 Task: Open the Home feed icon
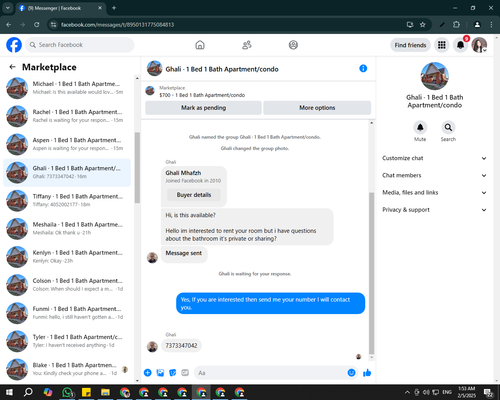coord(200,45)
